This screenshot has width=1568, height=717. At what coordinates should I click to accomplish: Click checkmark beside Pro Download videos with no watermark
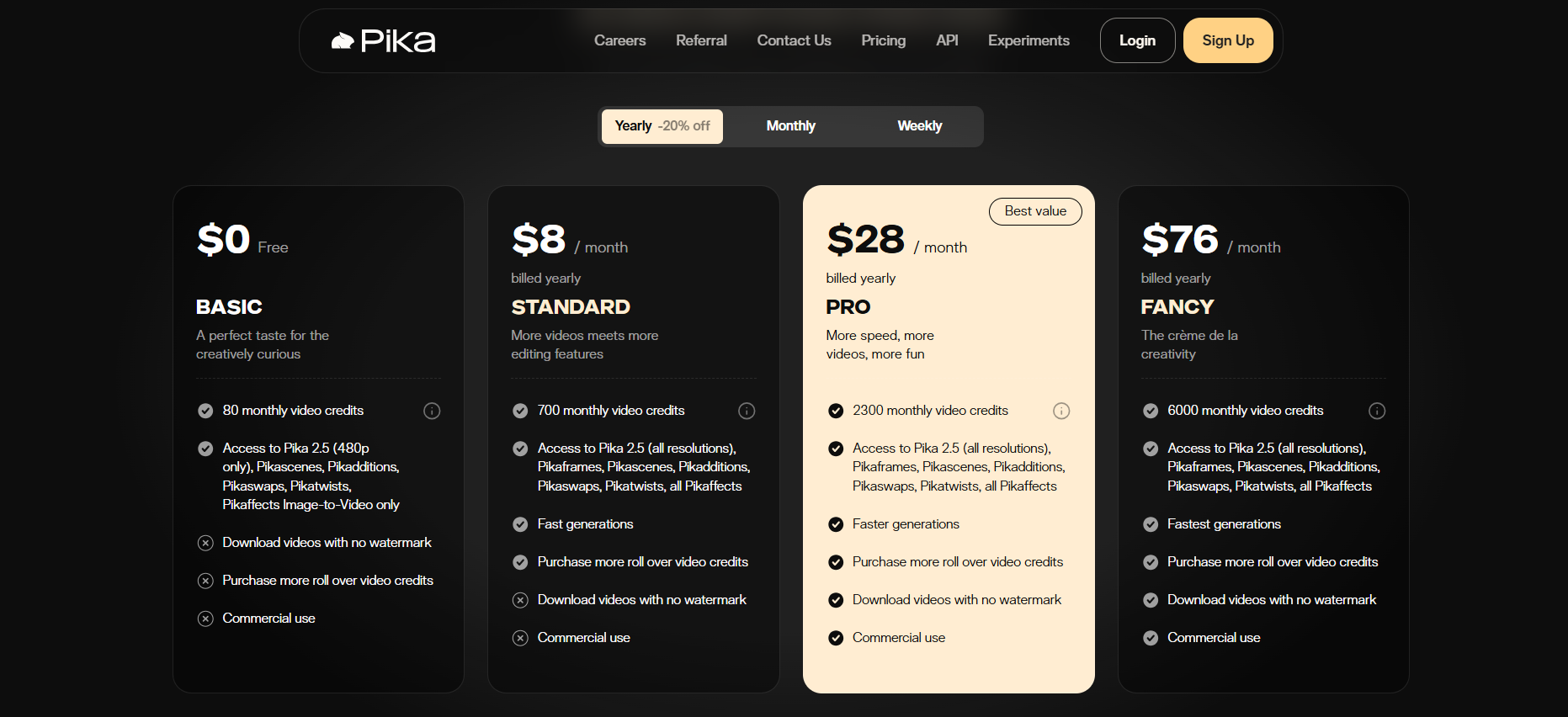click(836, 600)
